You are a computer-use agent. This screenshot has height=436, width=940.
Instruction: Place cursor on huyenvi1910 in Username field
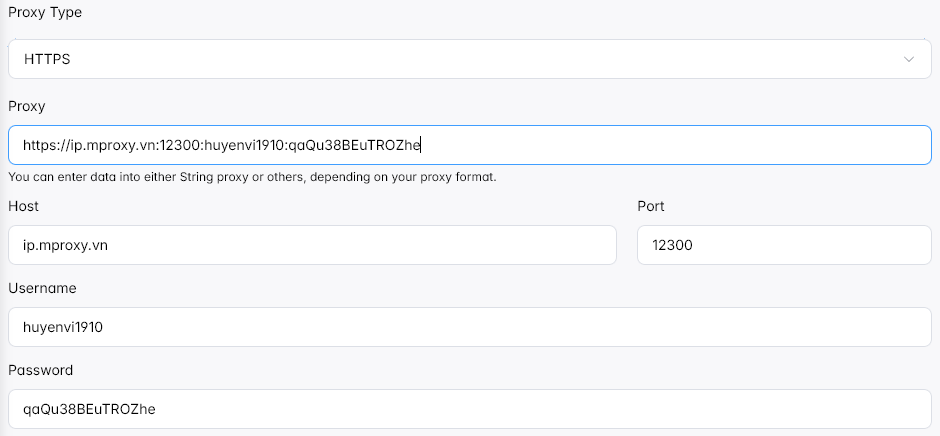(63, 327)
